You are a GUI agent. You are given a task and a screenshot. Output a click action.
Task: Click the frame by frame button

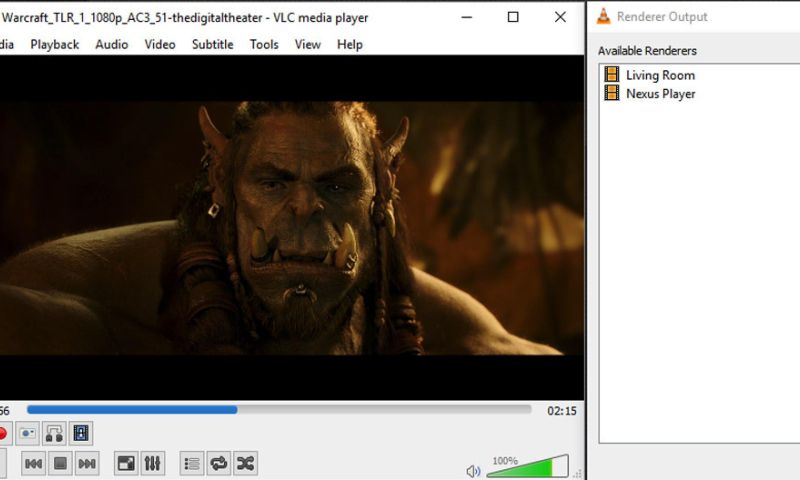coord(81,434)
